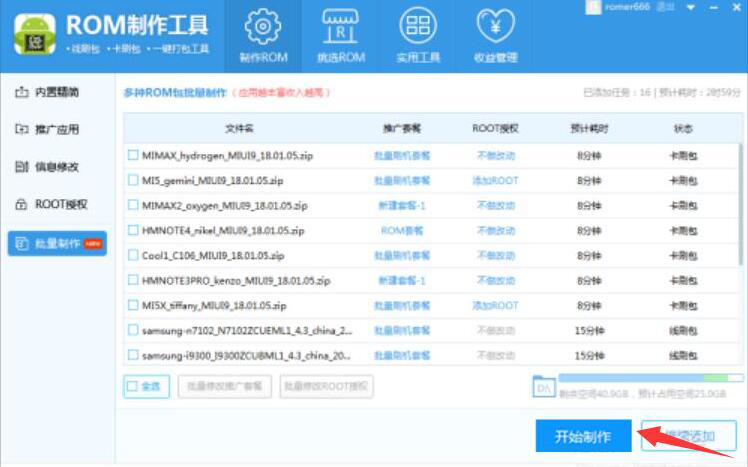
Task: Open 新建套餐-1 link for HMNOTE3PRO_kenzo row
Action: click(402, 280)
